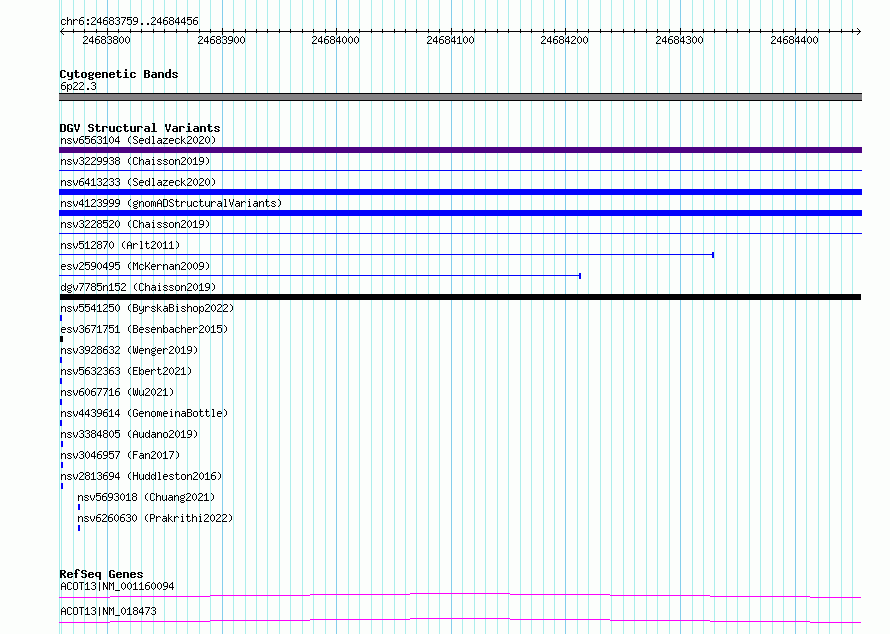Select nsv5541250 (ByrskaBishop2022) label
Screen dimensions: 890x634
pyautogui.click(x=147, y=308)
